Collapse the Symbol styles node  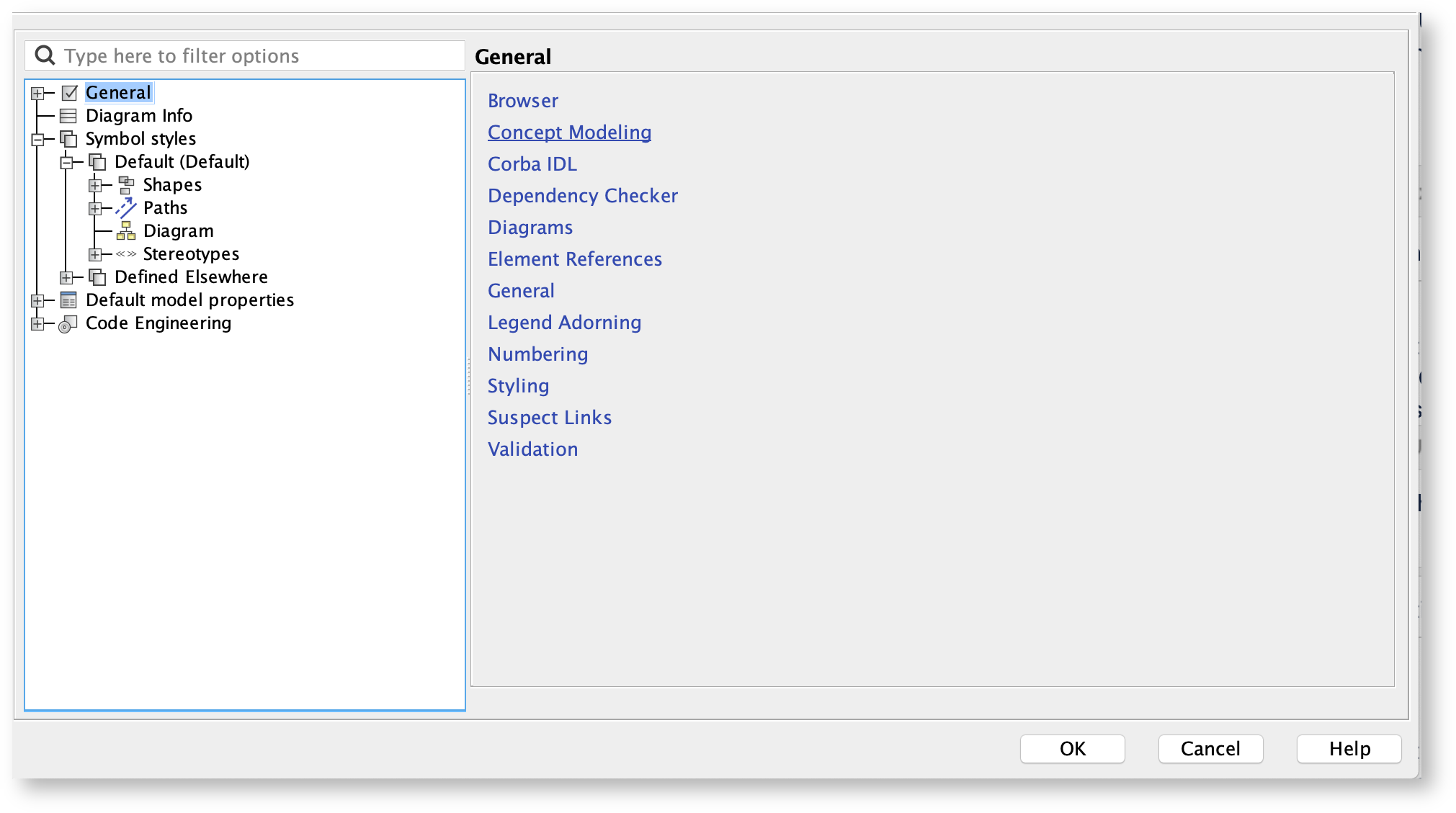(37, 139)
